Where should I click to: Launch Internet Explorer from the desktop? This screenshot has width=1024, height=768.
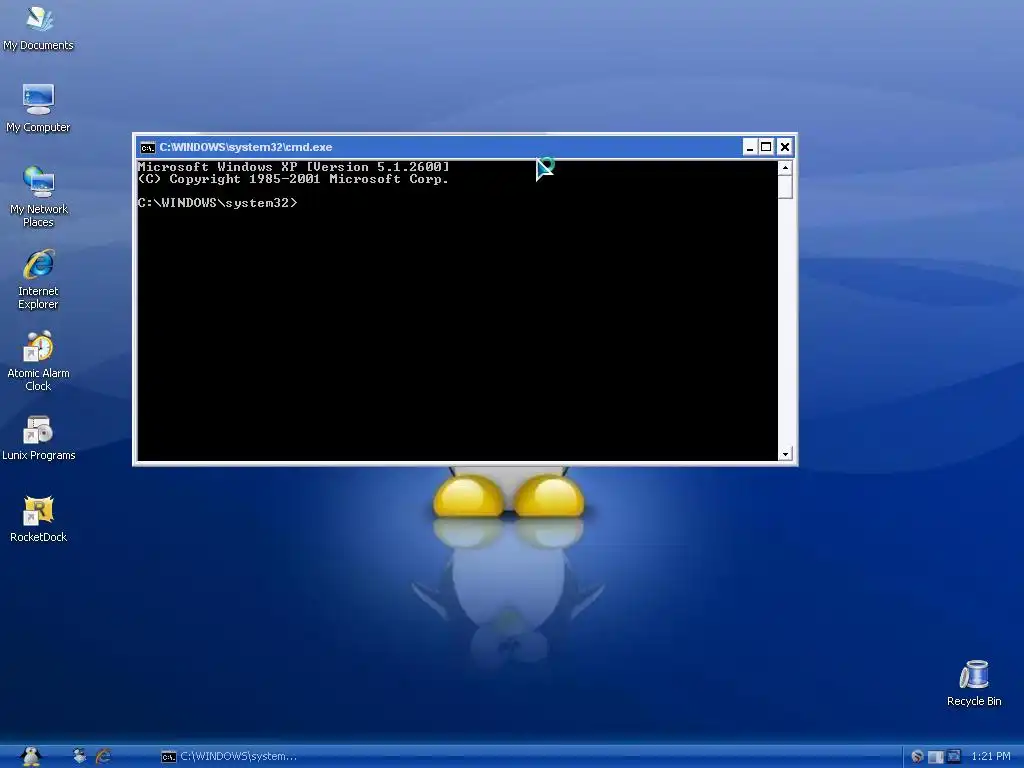(39, 278)
